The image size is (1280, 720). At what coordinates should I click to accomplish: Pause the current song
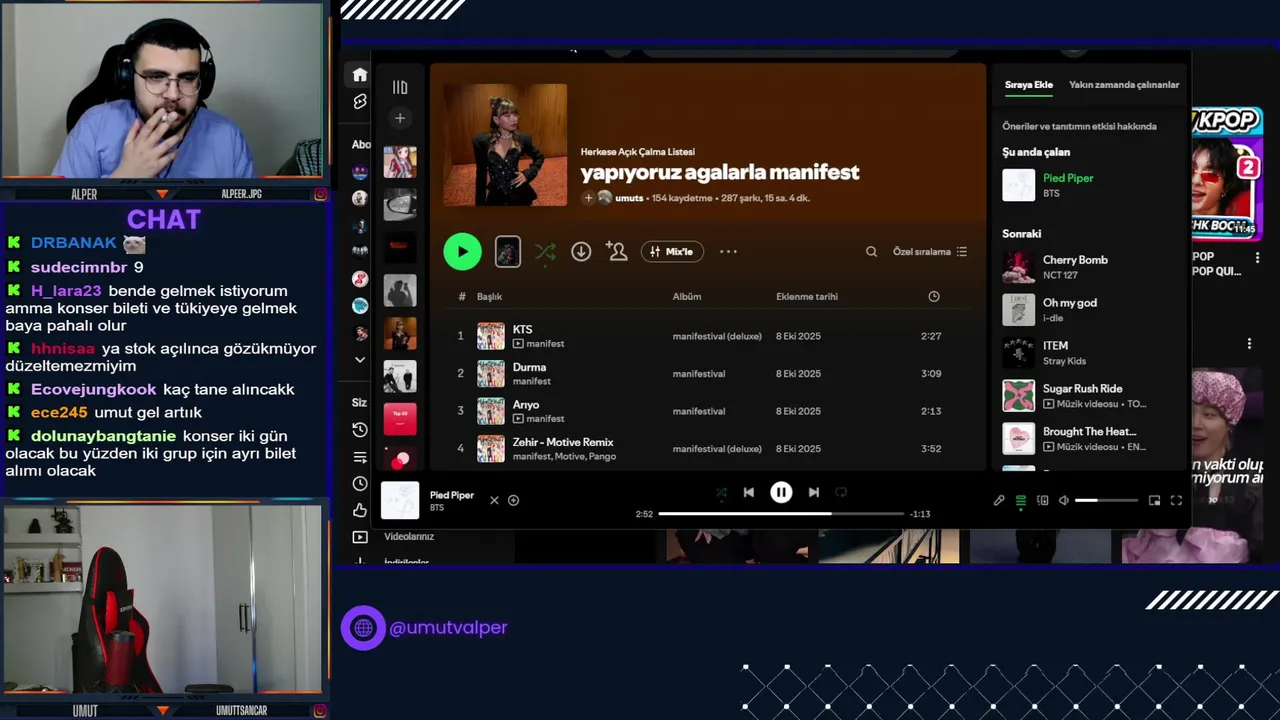[781, 492]
